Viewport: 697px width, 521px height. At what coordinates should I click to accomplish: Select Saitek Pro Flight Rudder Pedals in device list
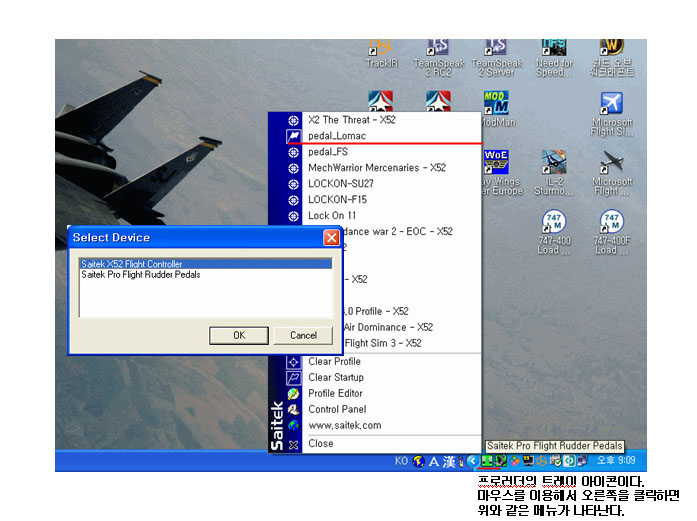tap(206, 275)
